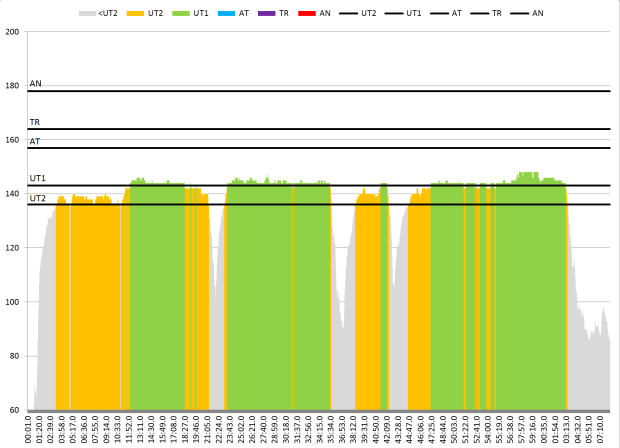Select the AT threshold label in chart
The image size is (620, 448).
35,142
